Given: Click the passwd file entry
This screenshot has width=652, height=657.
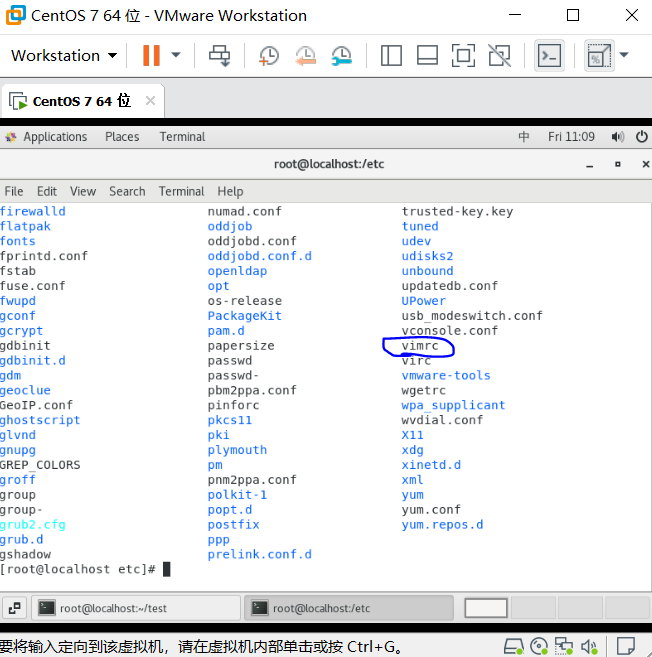Looking at the screenshot, I should coord(230,360).
